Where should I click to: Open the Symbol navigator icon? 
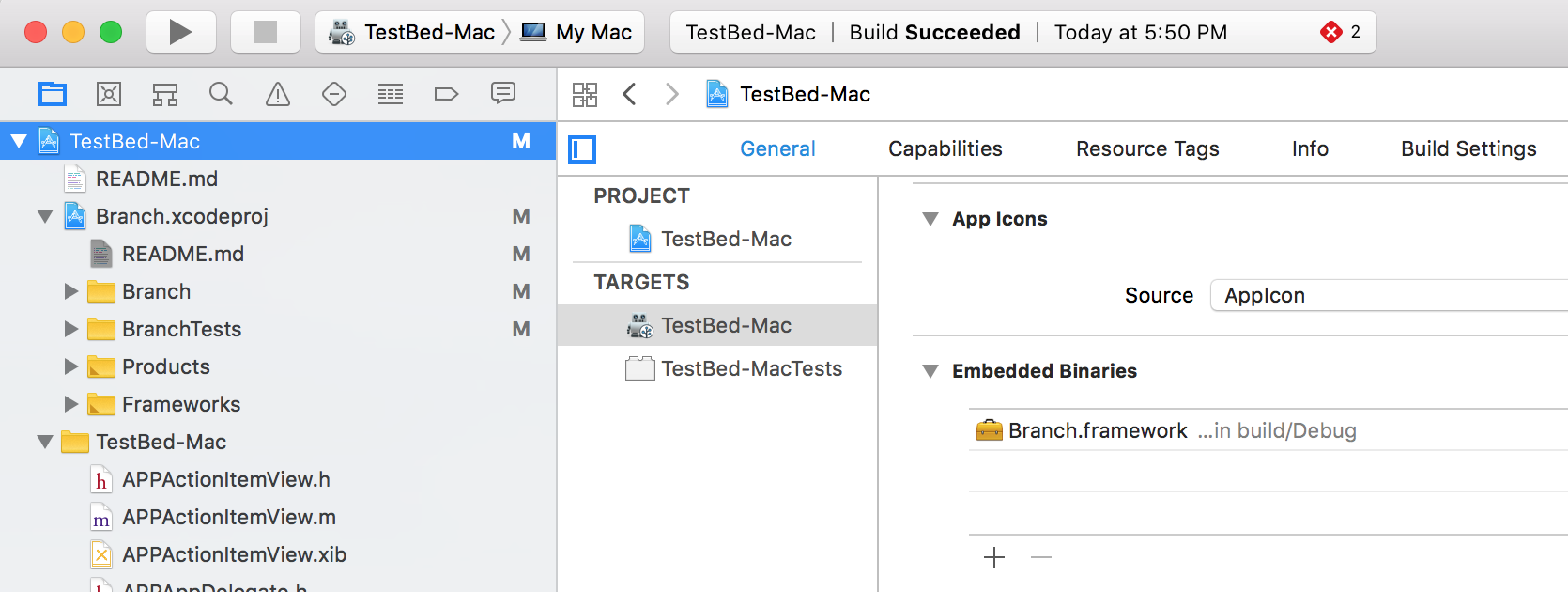(165, 94)
